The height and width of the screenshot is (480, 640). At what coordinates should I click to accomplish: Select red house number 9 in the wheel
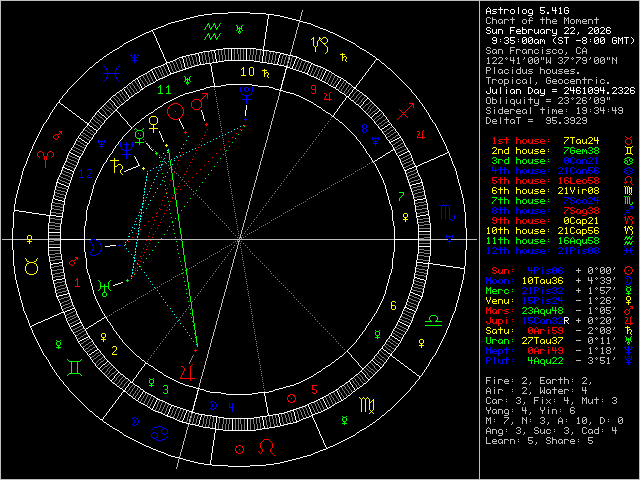click(x=313, y=89)
